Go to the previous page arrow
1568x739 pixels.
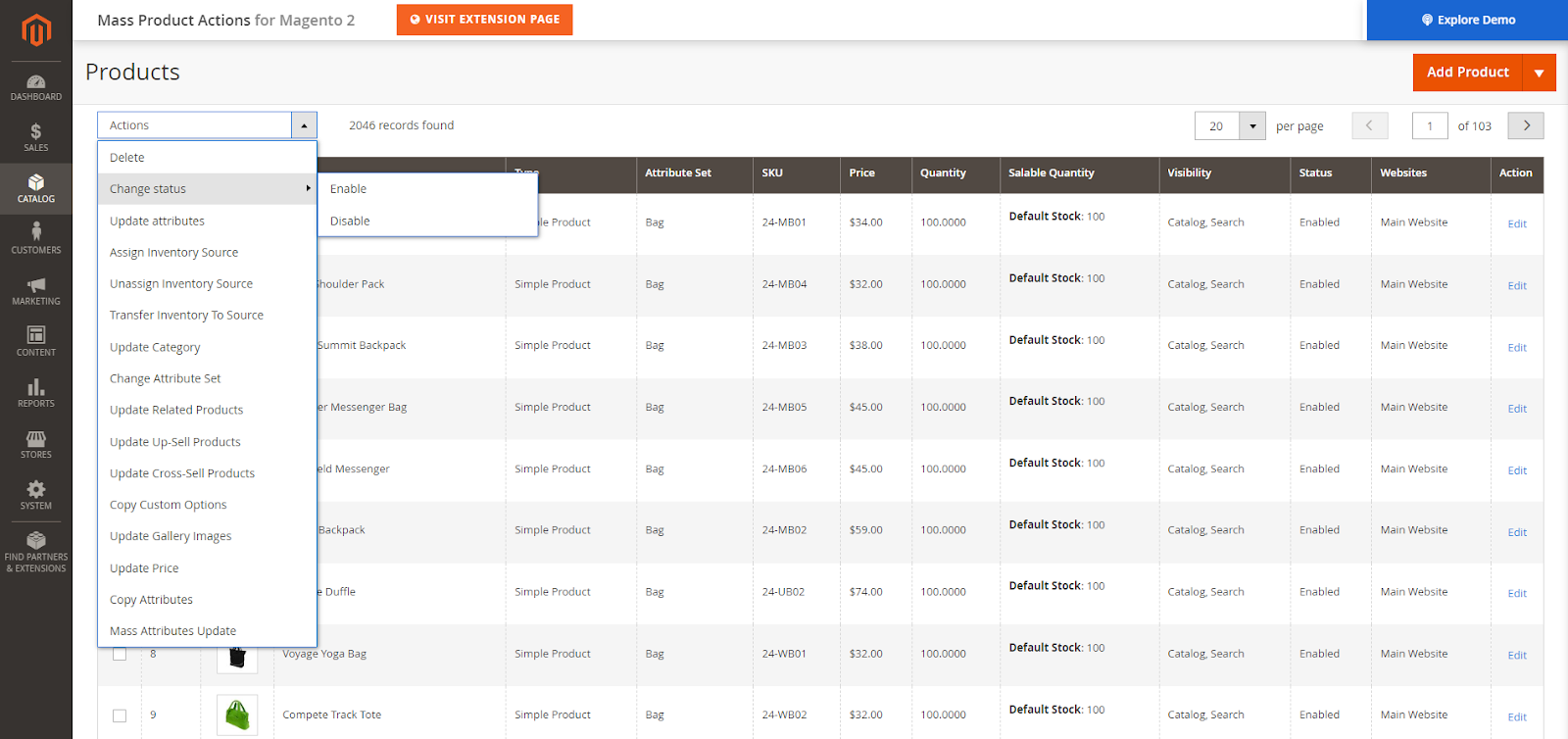click(1369, 125)
